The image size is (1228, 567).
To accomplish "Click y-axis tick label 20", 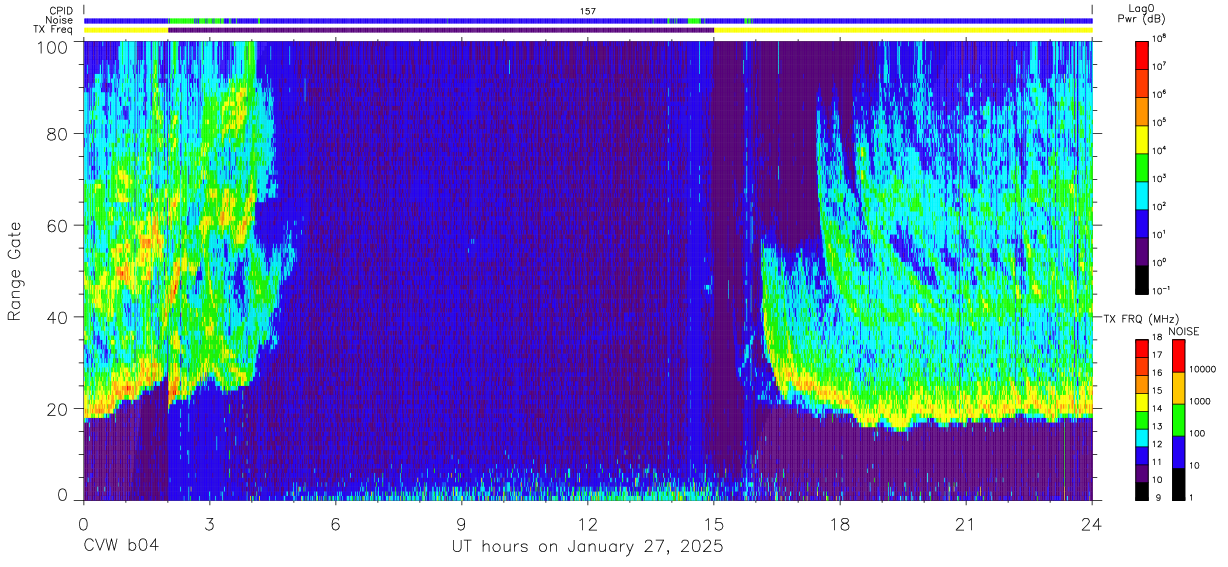I will pos(59,409).
